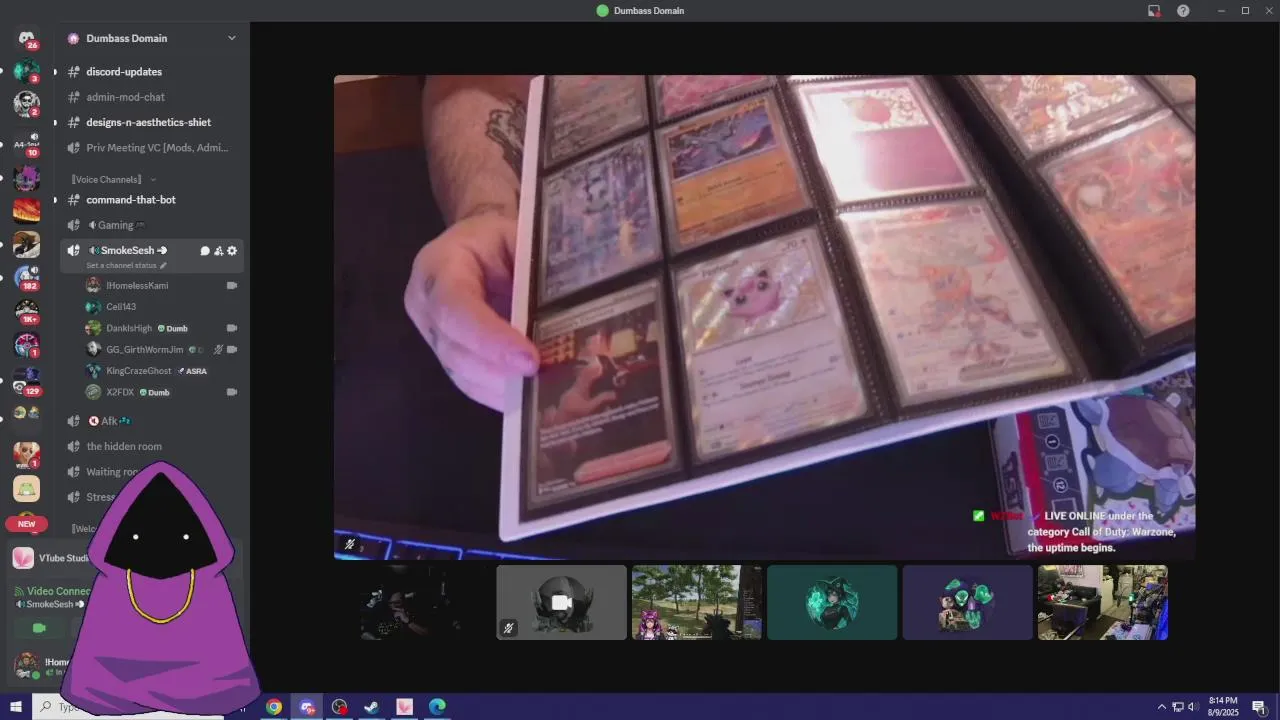This screenshot has width=1280, height=720.
Task: Open chat for SmokeSesh voice channel
Action: 205,251
